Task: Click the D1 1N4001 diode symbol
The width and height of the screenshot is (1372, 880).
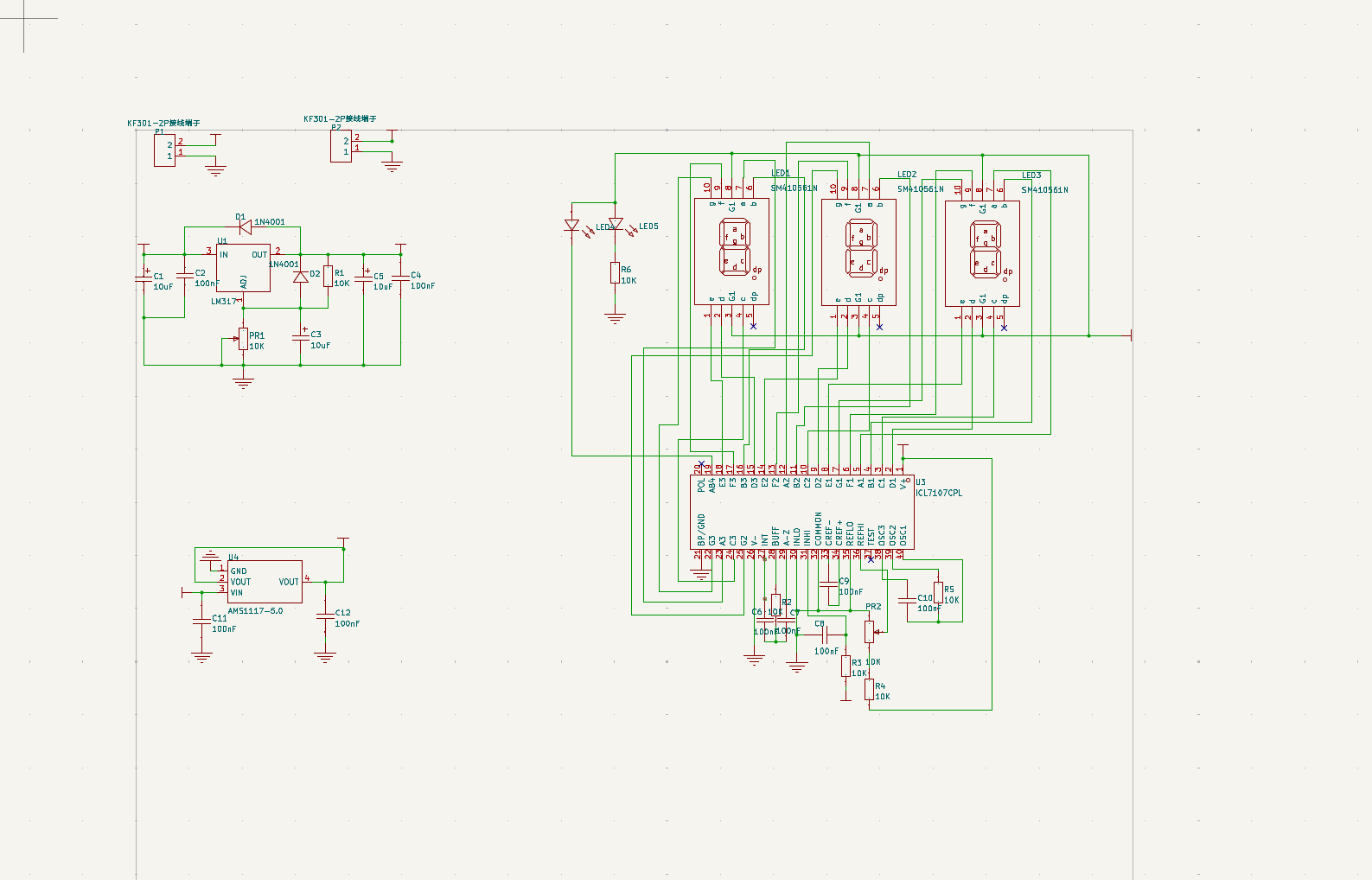Action: pos(245,227)
